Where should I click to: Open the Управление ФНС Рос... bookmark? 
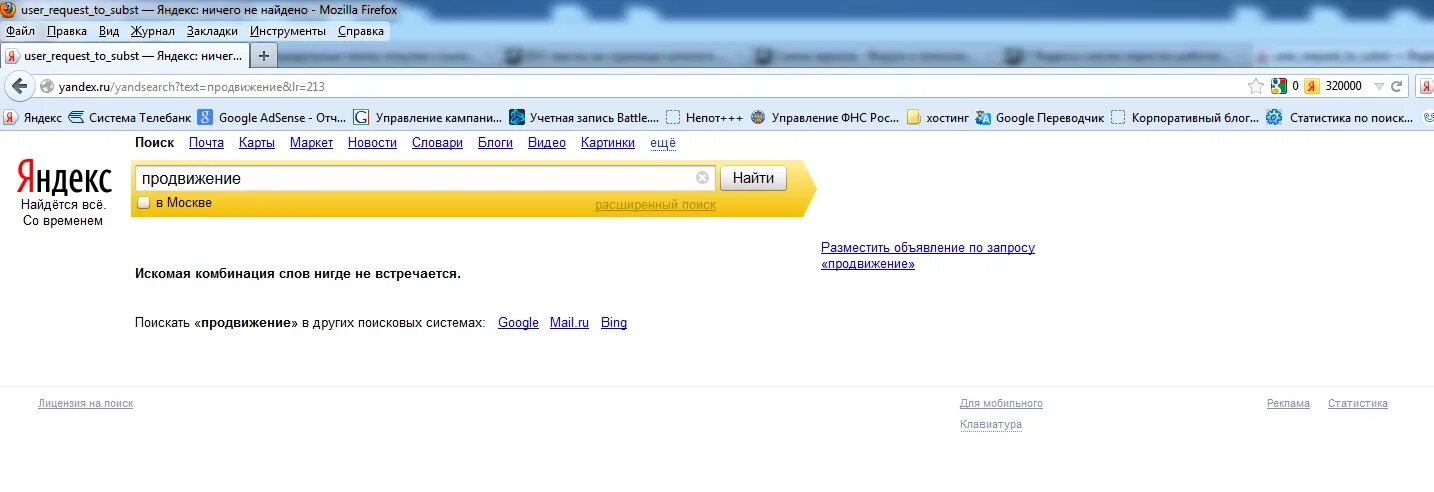pyautogui.click(x=825, y=117)
